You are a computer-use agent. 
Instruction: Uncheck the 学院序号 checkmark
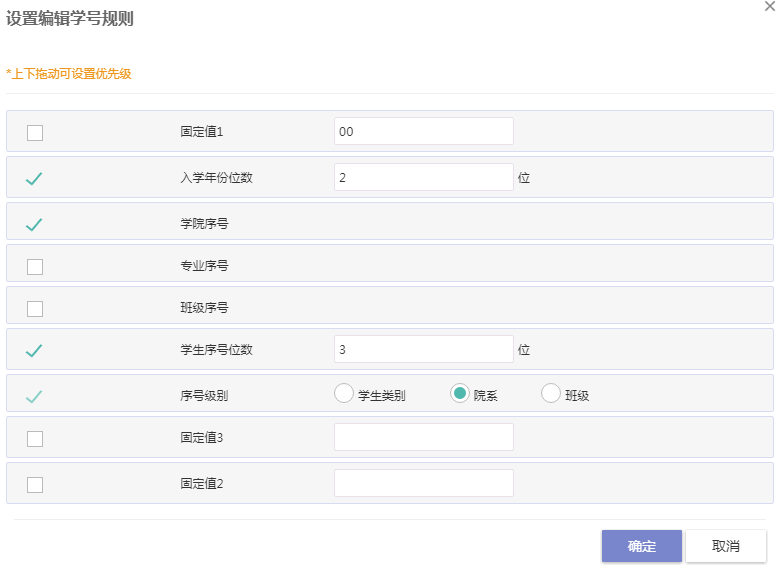pos(34,224)
